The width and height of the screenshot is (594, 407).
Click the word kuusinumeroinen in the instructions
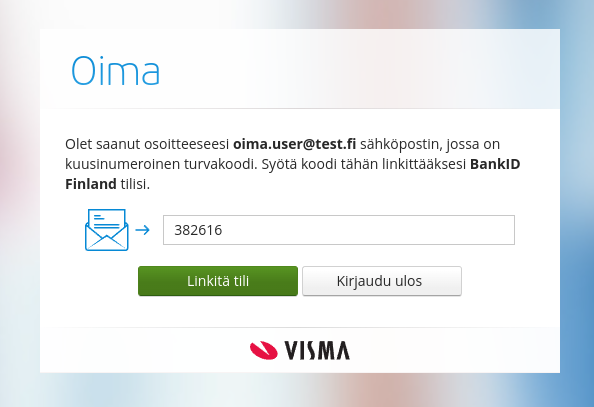click(122, 164)
